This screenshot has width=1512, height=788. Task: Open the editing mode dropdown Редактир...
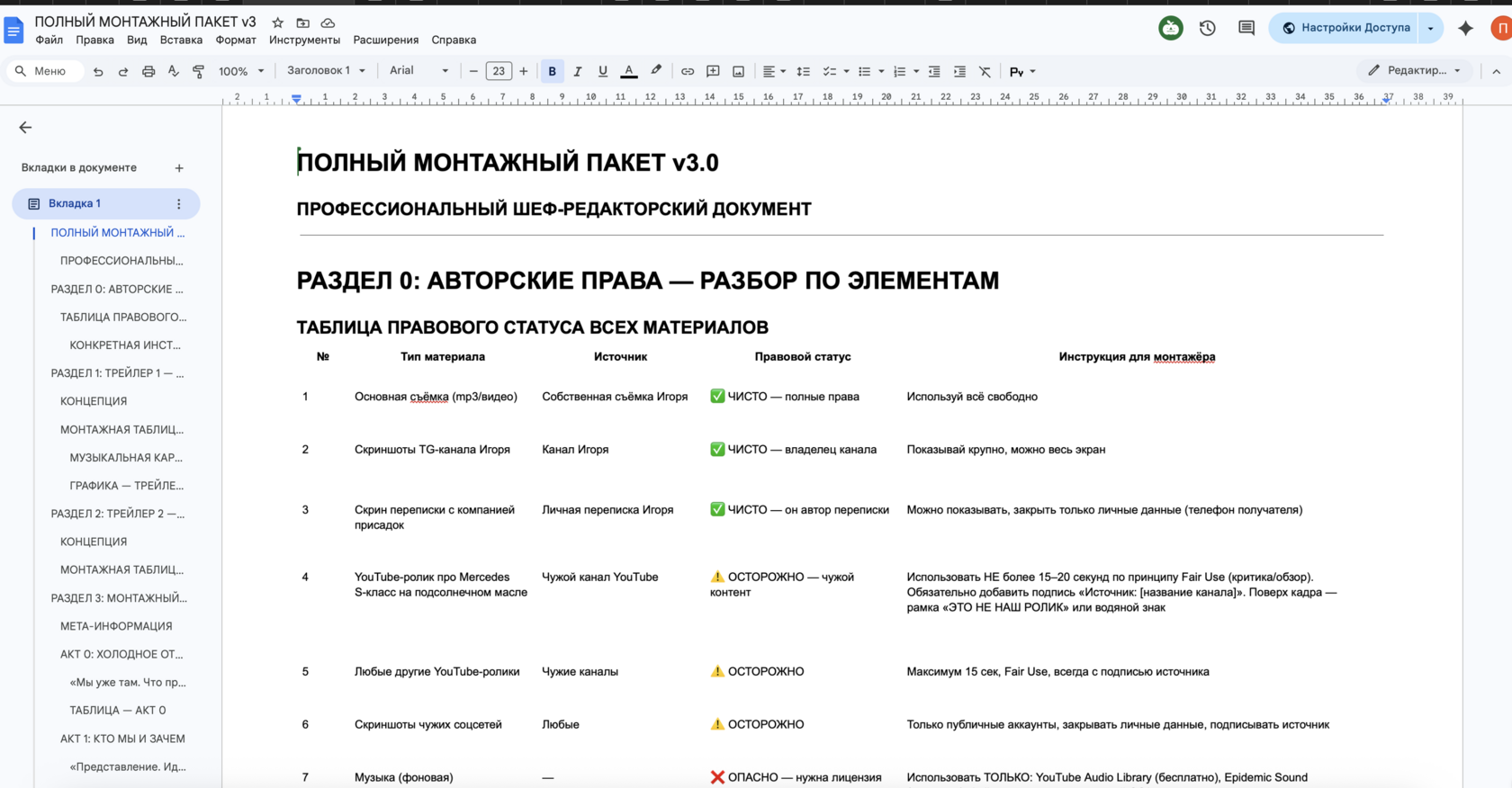click(x=1414, y=71)
